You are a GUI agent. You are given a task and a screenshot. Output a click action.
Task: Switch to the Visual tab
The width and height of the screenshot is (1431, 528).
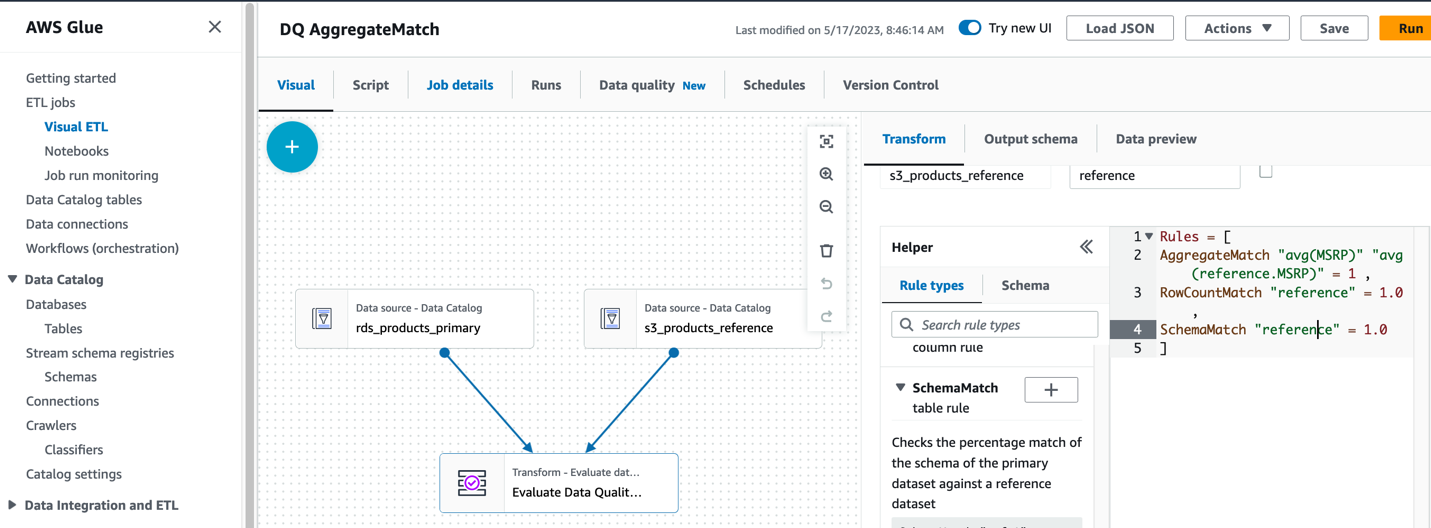pyautogui.click(x=296, y=85)
